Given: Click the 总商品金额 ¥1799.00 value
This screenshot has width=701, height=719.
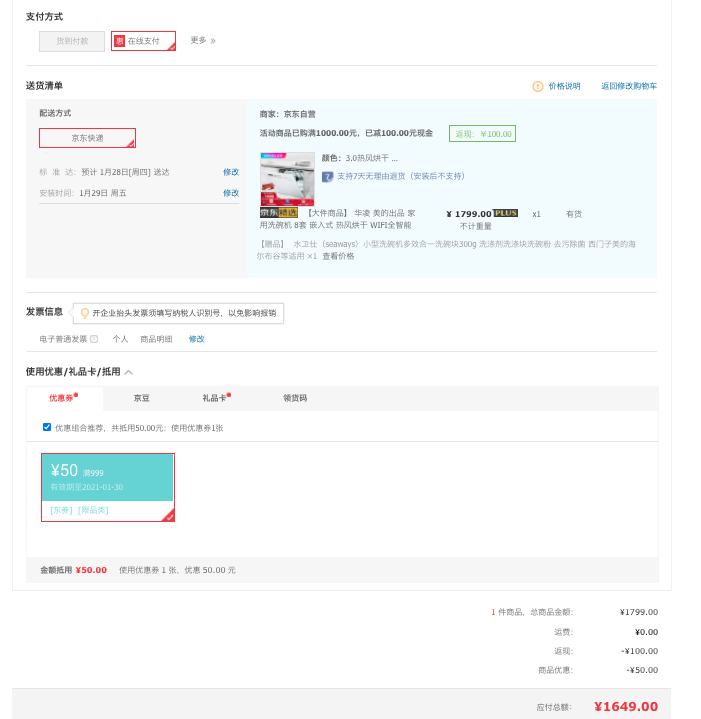Looking at the screenshot, I should (x=639, y=612).
